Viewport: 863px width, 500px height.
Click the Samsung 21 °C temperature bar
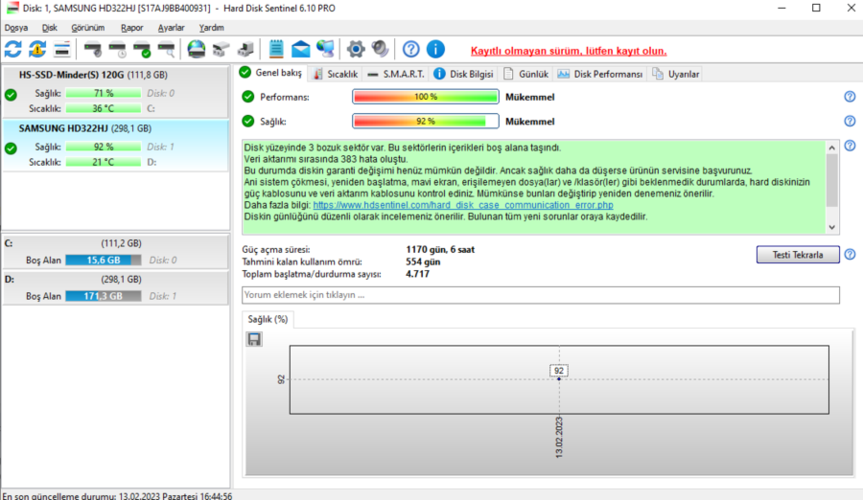tap(103, 162)
